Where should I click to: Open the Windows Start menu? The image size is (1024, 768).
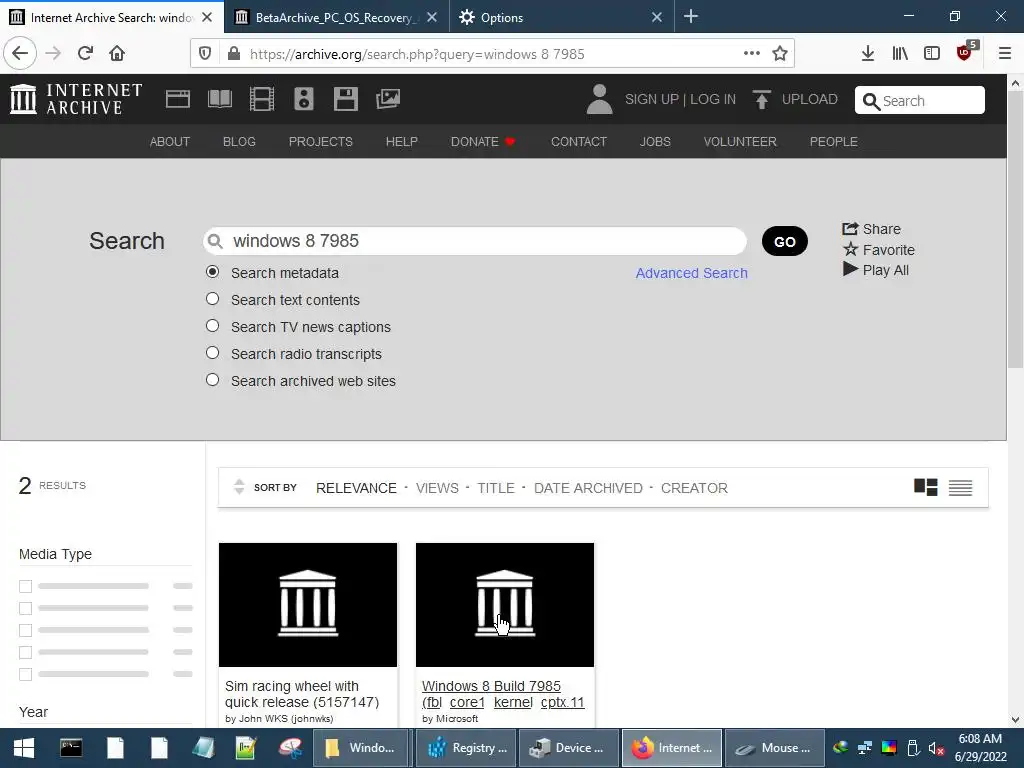tap(24, 748)
